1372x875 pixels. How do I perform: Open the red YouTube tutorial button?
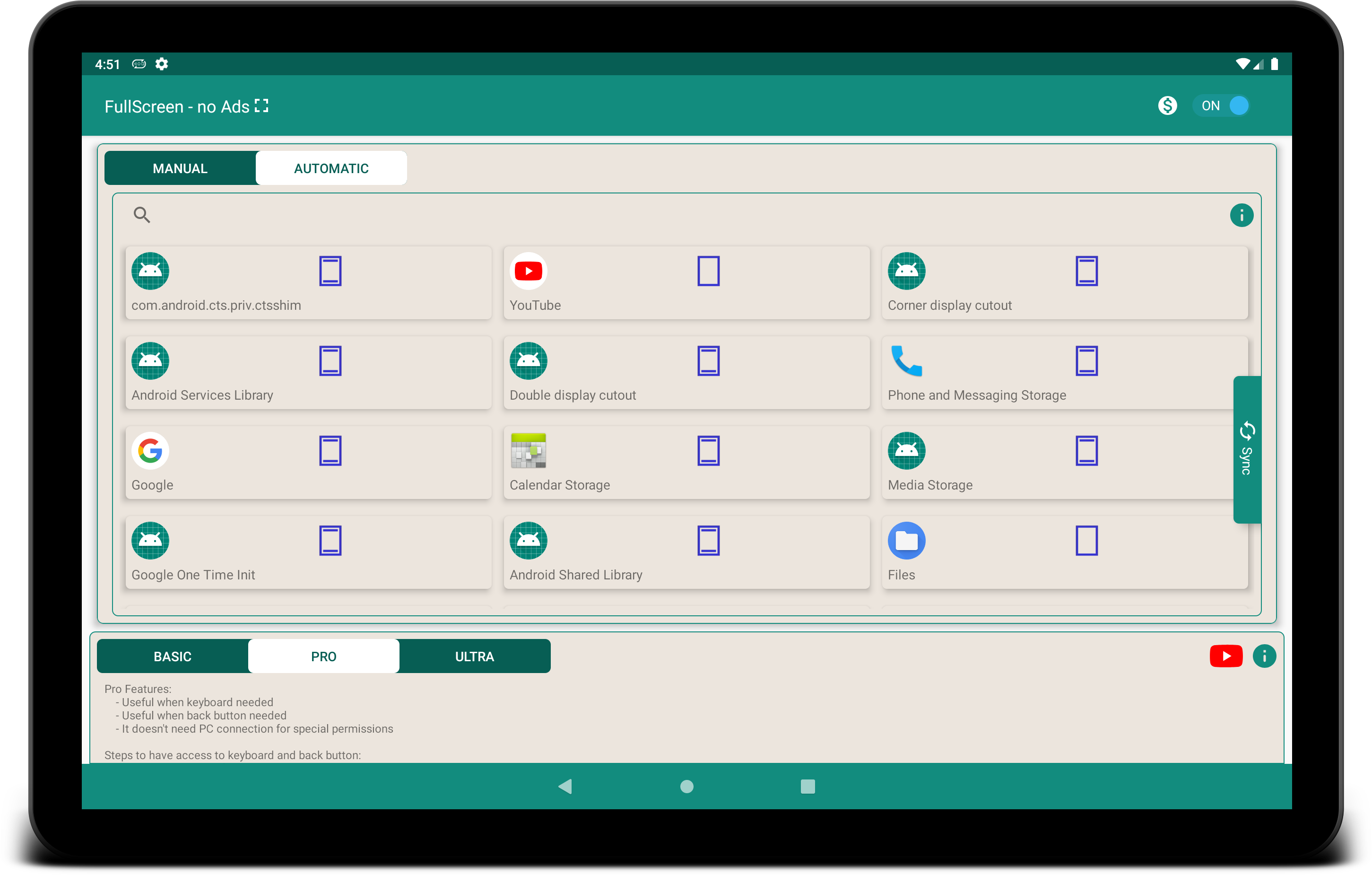click(x=1225, y=656)
